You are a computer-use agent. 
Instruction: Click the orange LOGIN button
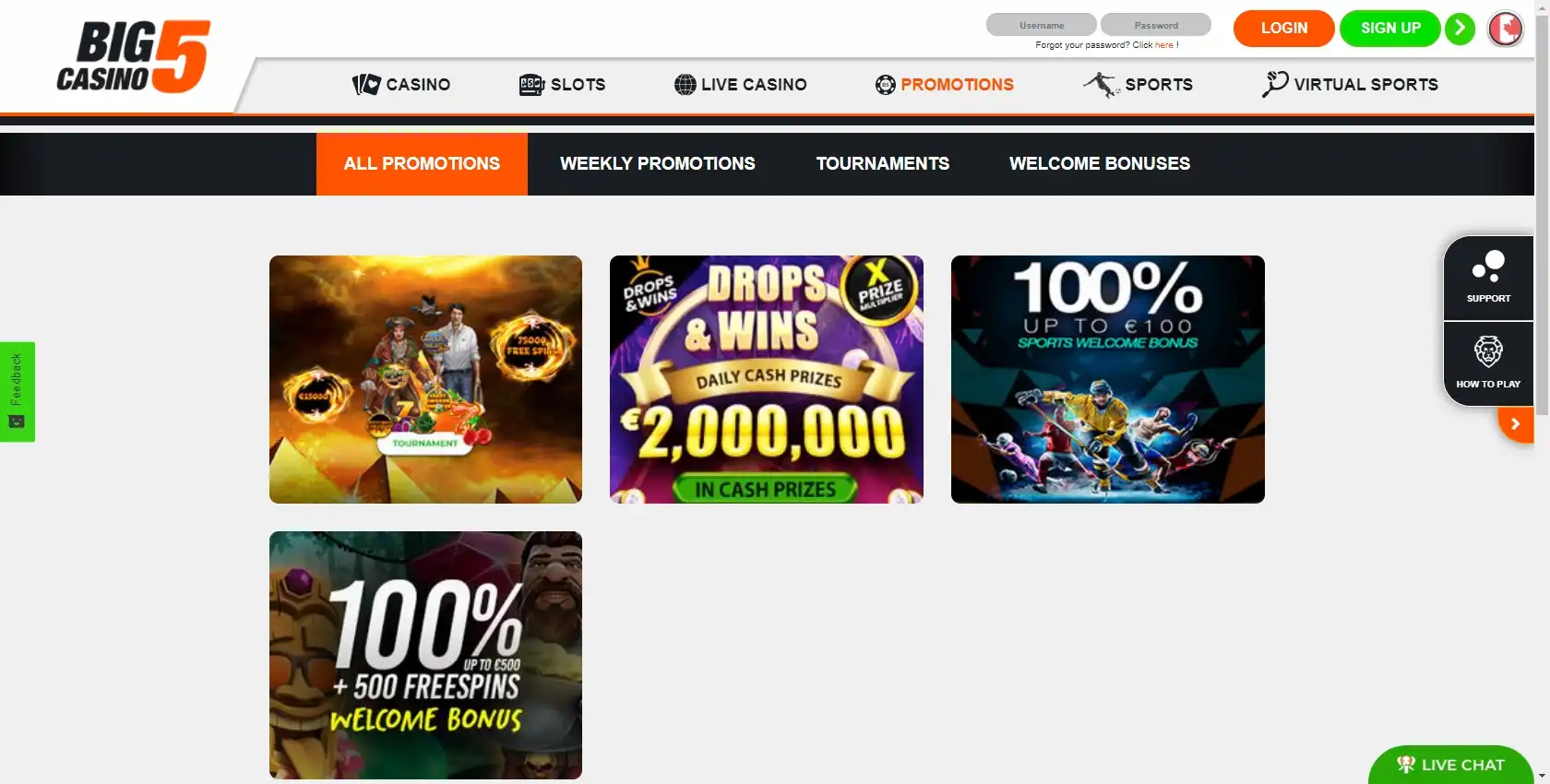tap(1283, 28)
